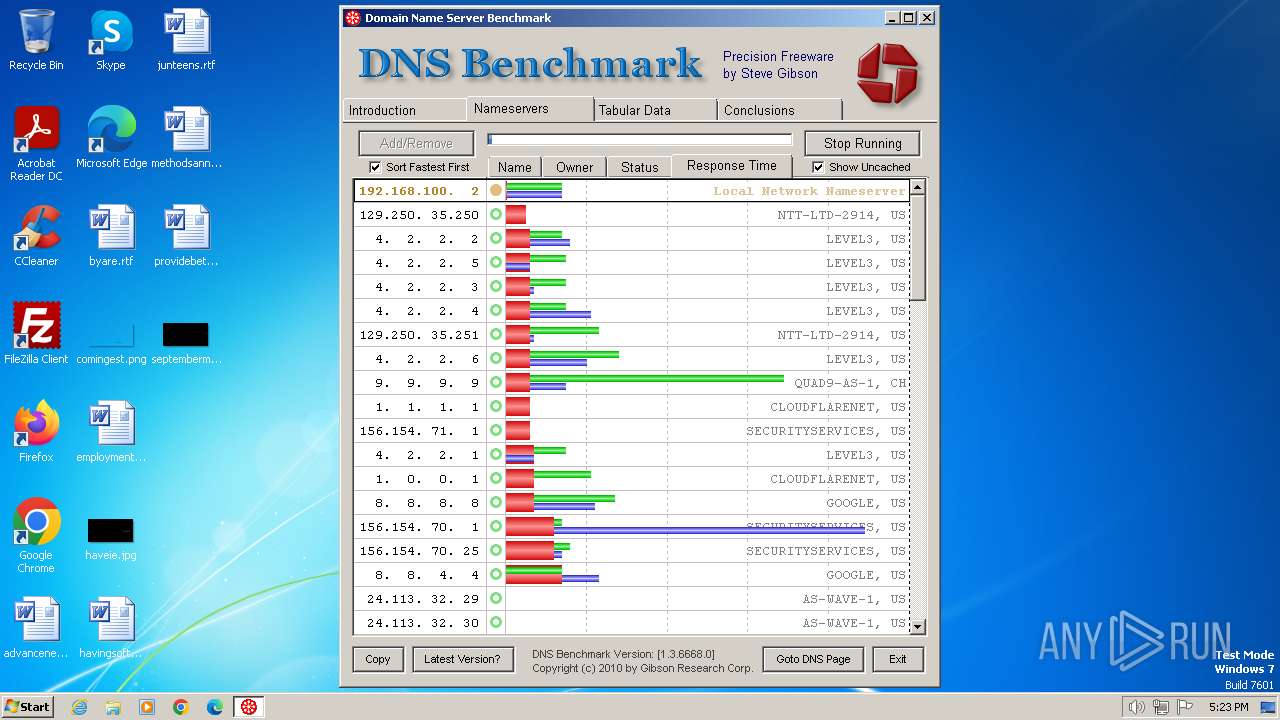
Task: Click Chrome icon in taskbar
Action: click(x=180, y=707)
